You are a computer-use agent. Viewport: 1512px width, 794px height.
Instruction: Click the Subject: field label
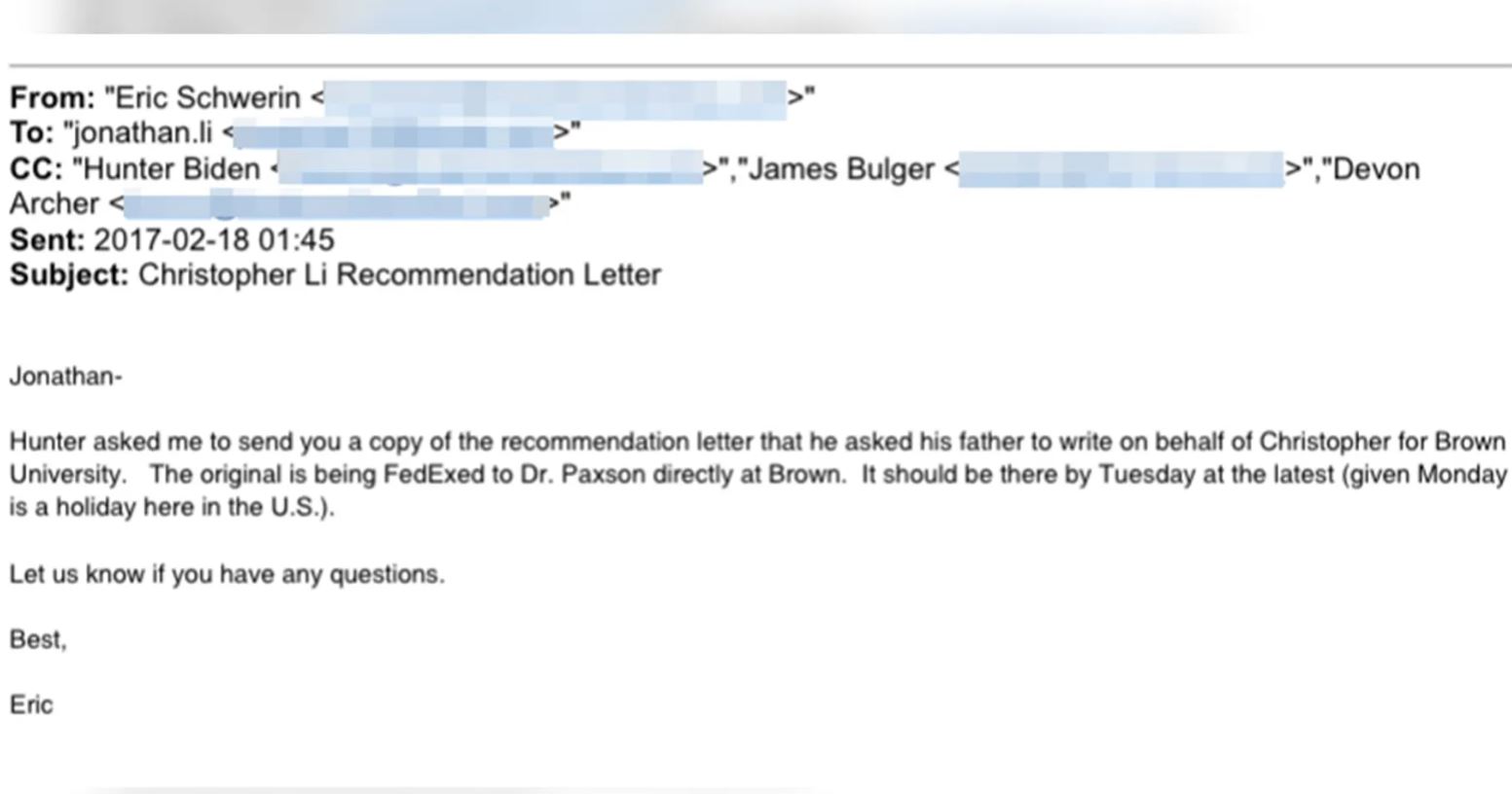(x=69, y=275)
